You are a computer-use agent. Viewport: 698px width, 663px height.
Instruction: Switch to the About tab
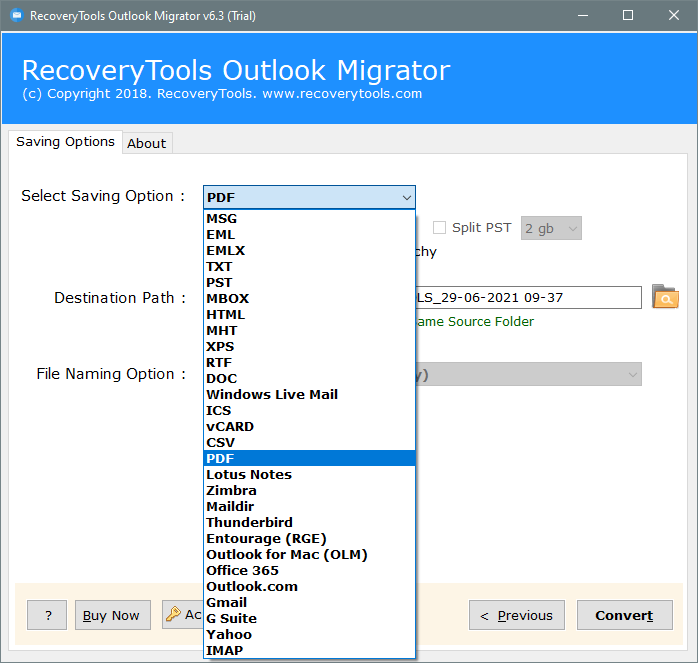[x=147, y=143]
